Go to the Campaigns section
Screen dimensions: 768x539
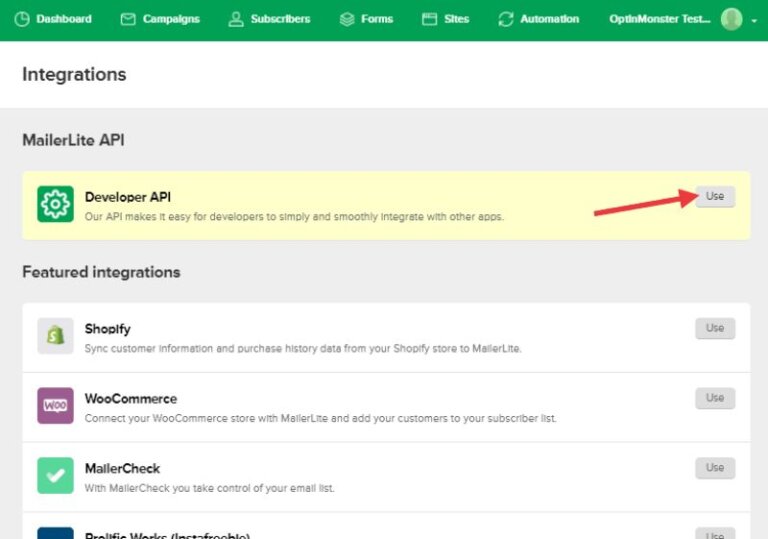[160, 19]
